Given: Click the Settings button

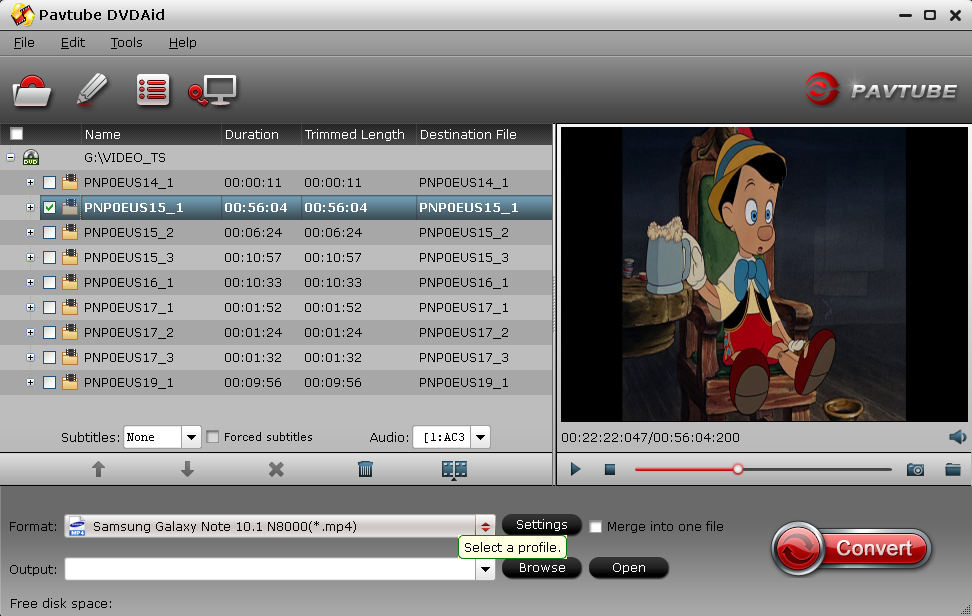Looking at the screenshot, I should 542,525.
